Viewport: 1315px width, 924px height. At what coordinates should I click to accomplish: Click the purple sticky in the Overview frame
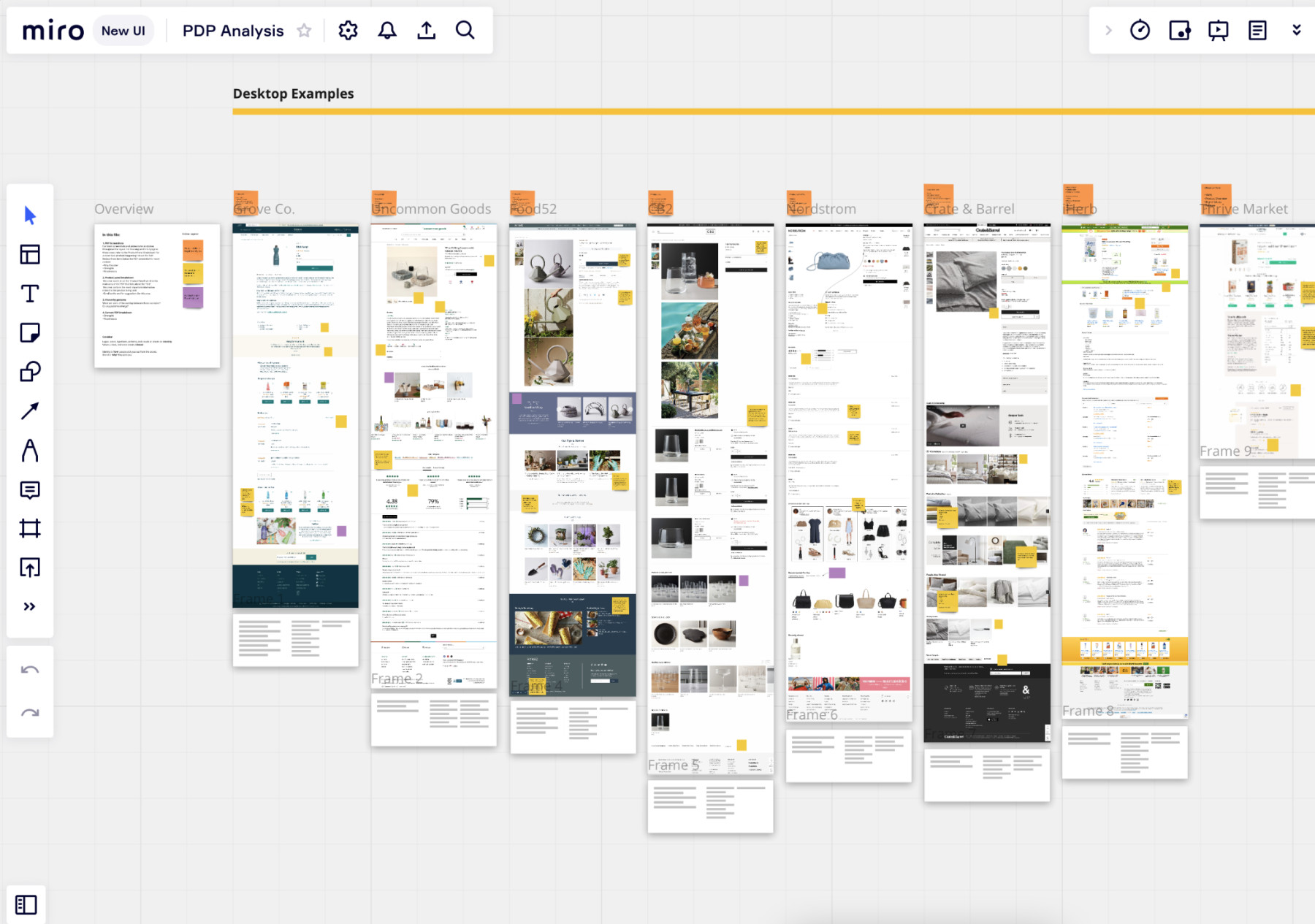point(193,297)
